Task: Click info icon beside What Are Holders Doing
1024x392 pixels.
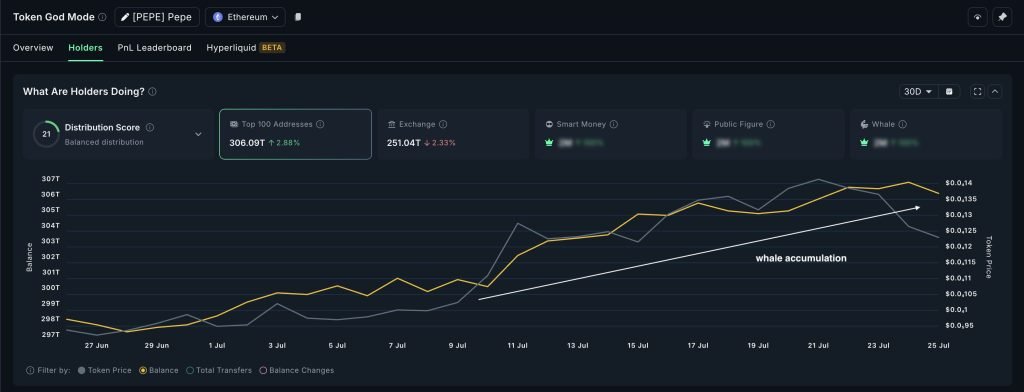Action: [x=152, y=91]
